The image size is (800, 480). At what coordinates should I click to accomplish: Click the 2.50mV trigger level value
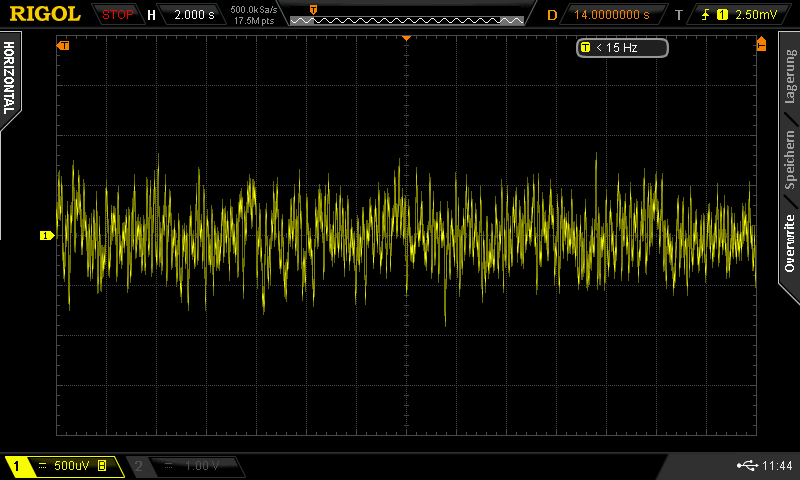[756, 15]
